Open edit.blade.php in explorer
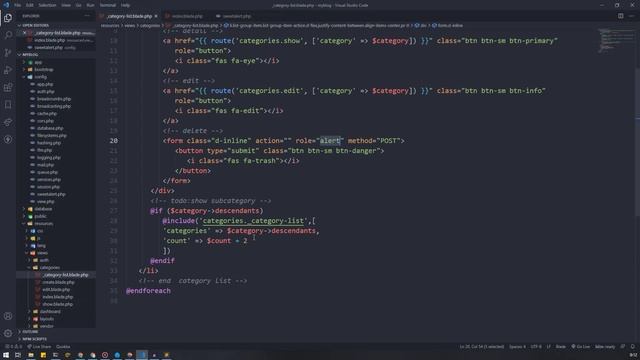Screen dimensions: 640x360 click(56, 290)
